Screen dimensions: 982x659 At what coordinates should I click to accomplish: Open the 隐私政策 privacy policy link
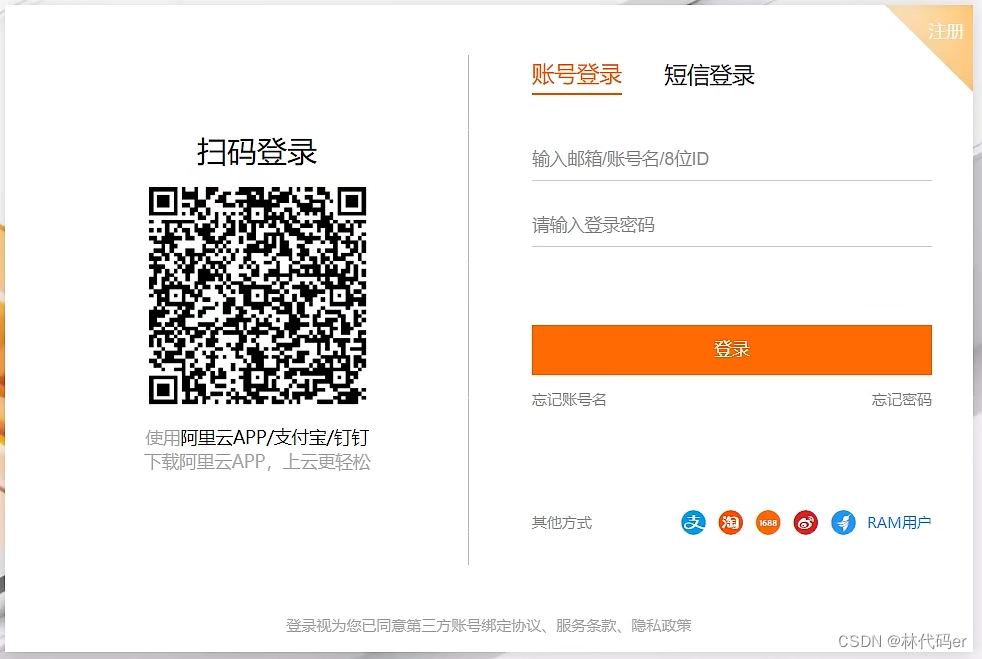(661, 624)
